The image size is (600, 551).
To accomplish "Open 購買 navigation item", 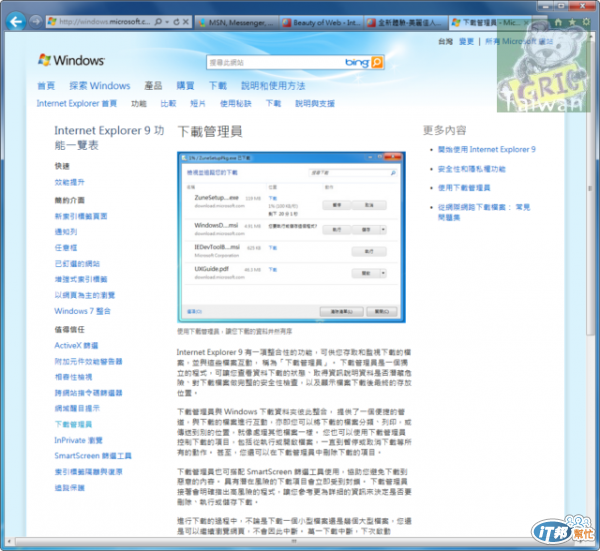I will tap(185, 86).
